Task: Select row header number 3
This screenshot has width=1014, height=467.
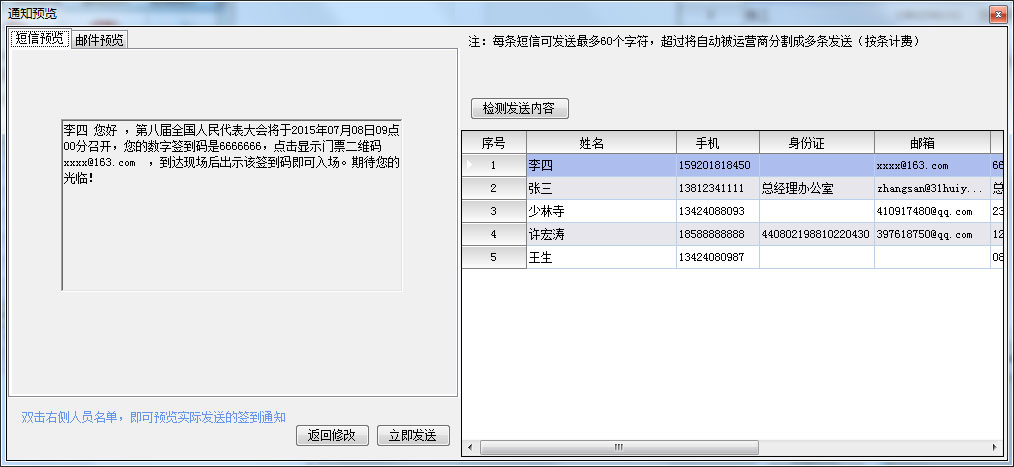Action: pyautogui.click(x=494, y=211)
